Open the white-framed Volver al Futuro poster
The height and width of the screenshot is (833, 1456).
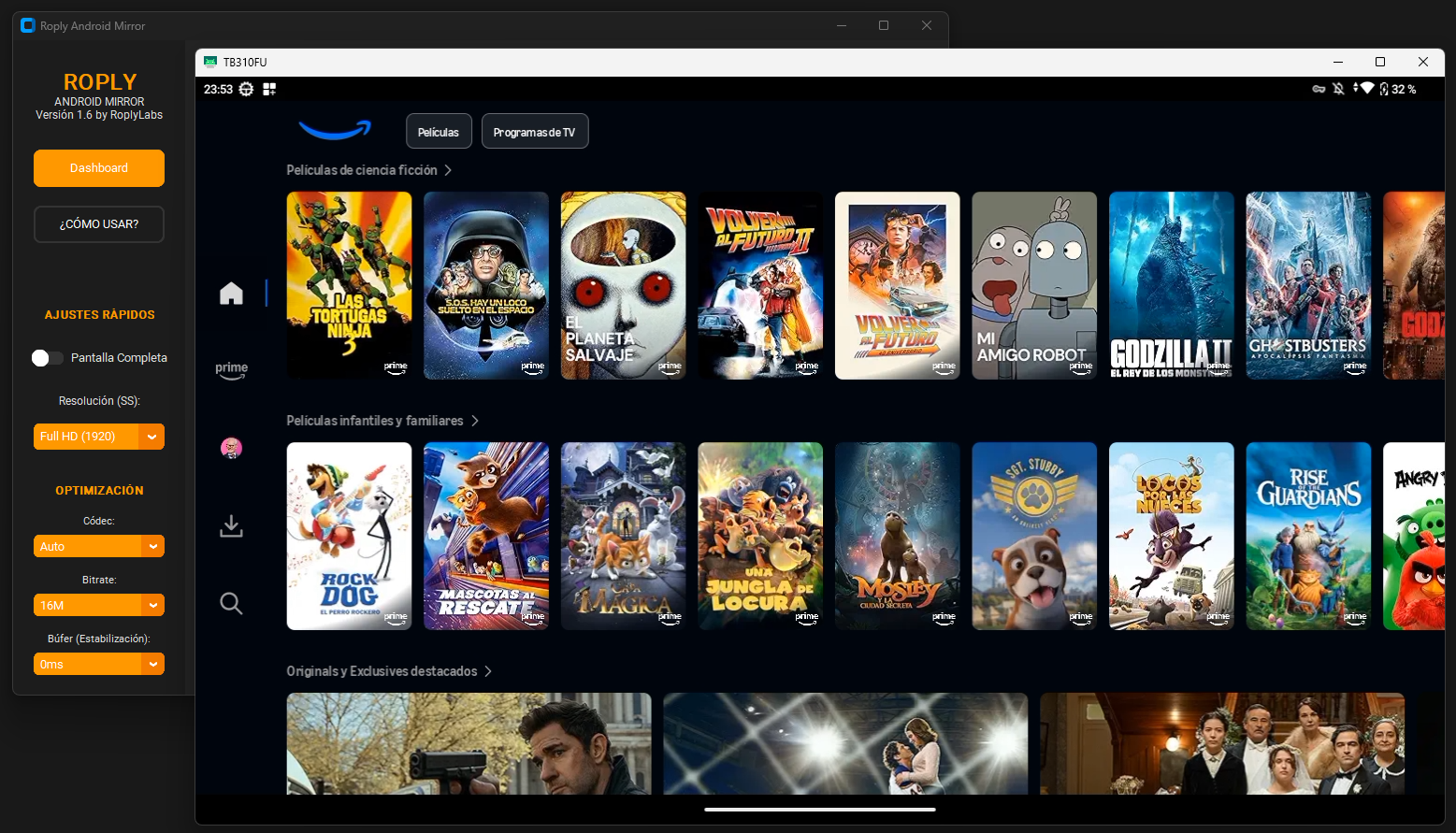click(898, 285)
